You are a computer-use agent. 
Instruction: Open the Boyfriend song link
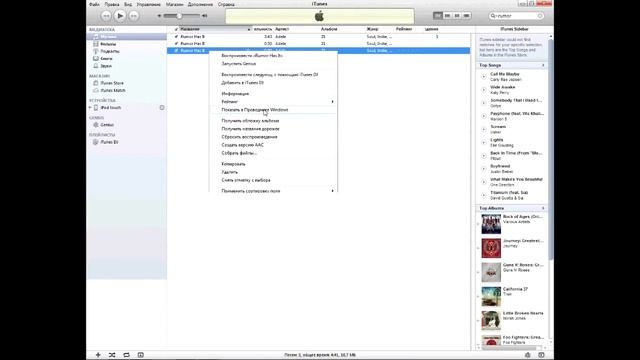coord(500,166)
